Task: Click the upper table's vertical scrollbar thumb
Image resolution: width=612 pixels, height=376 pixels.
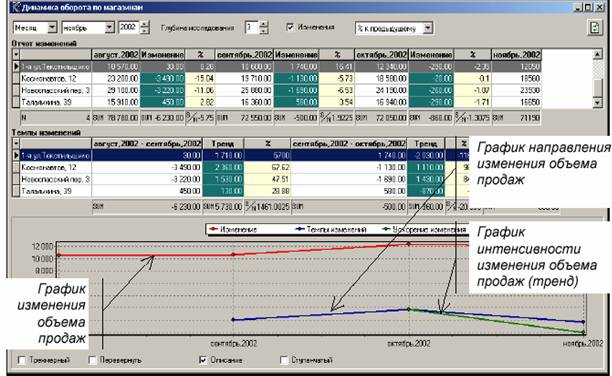Action: pos(598,87)
